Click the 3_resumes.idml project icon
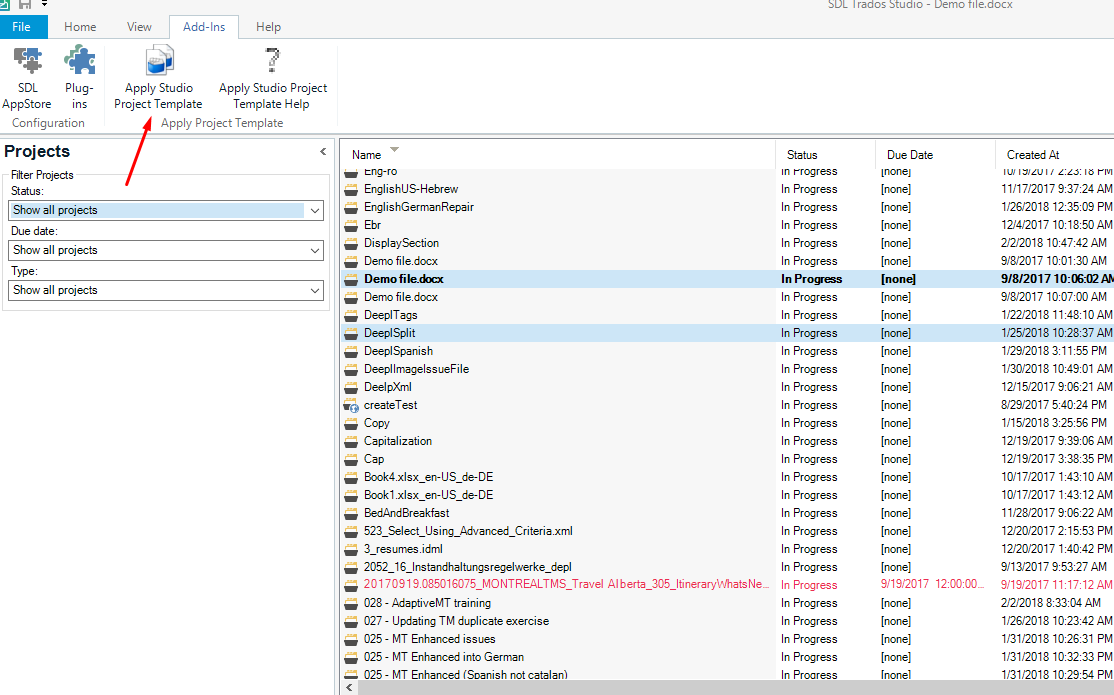This screenshot has width=1114, height=695. [x=351, y=549]
